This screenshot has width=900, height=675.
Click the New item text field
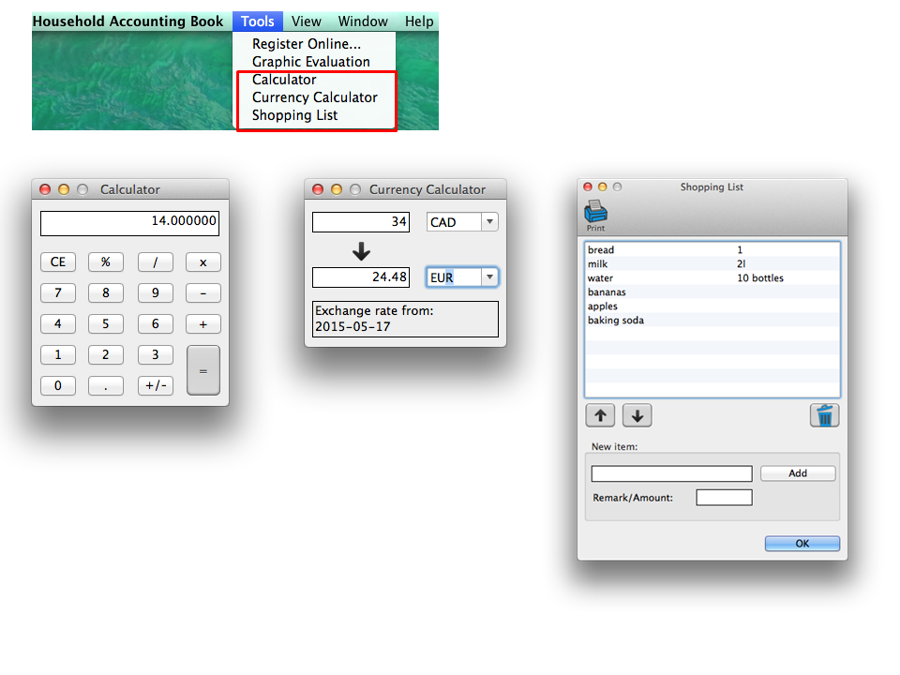pyautogui.click(x=671, y=473)
